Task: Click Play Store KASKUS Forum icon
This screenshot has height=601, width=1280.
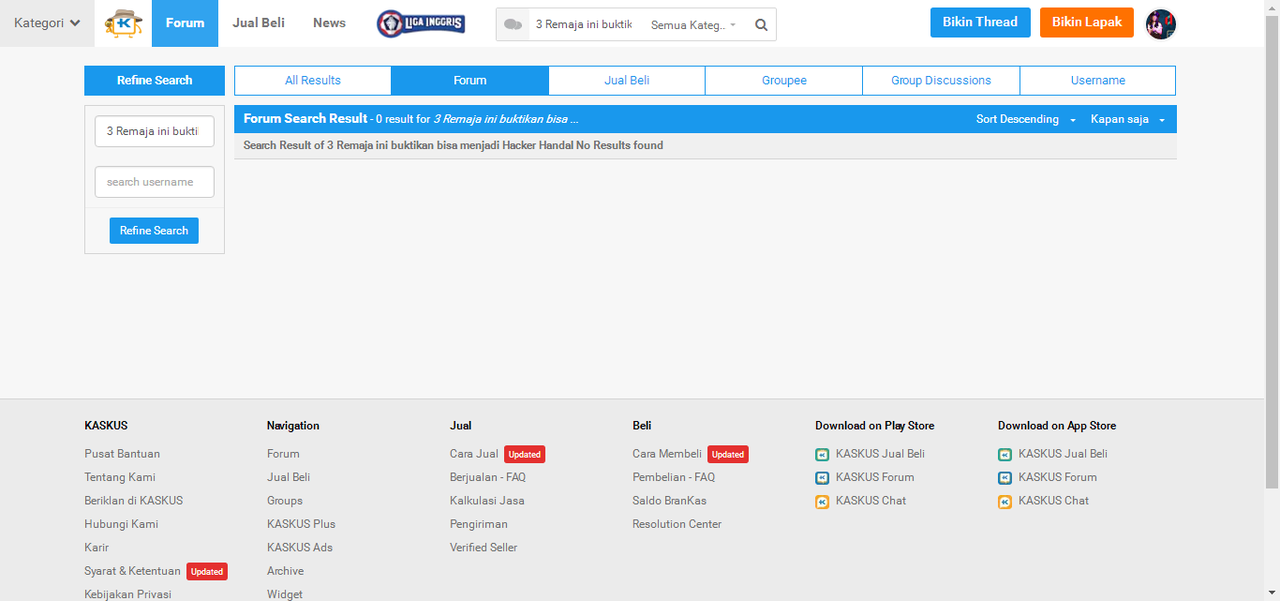Action: click(x=822, y=478)
